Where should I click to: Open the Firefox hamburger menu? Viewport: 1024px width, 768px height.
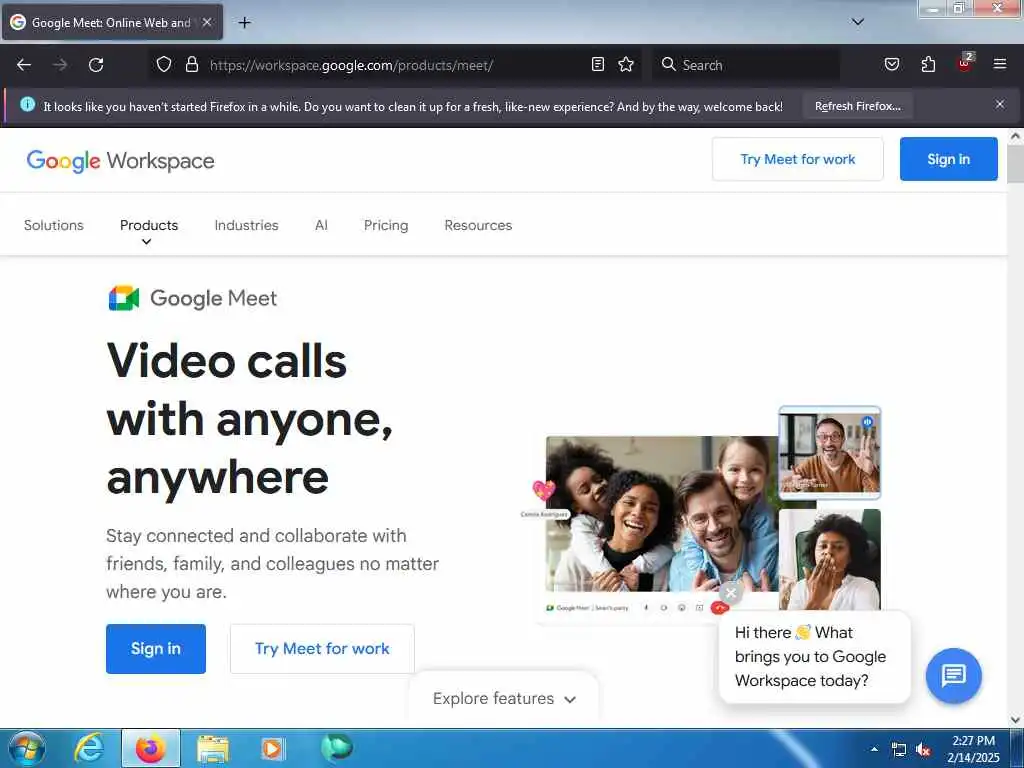pos(999,64)
